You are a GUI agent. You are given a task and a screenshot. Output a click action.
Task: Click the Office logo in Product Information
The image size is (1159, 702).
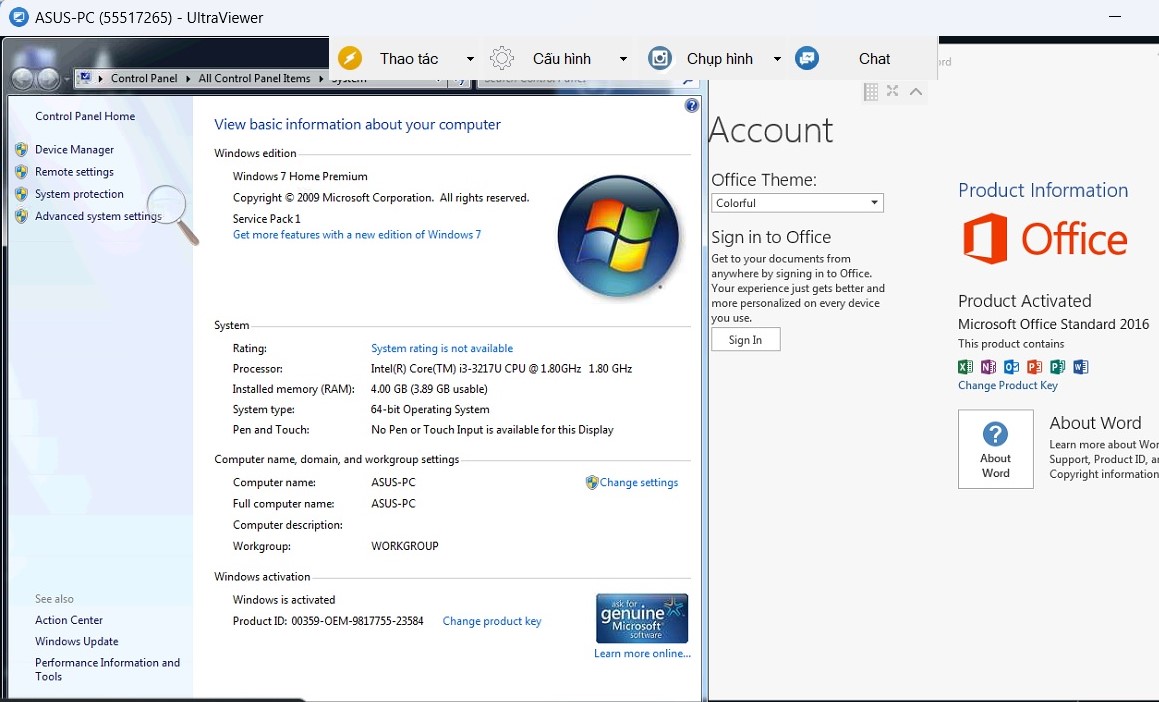point(1045,239)
